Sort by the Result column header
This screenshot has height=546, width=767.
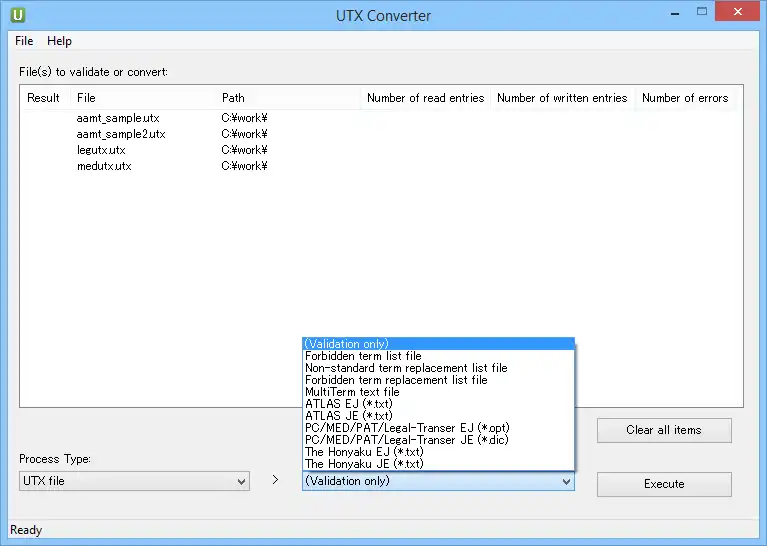[x=45, y=98]
